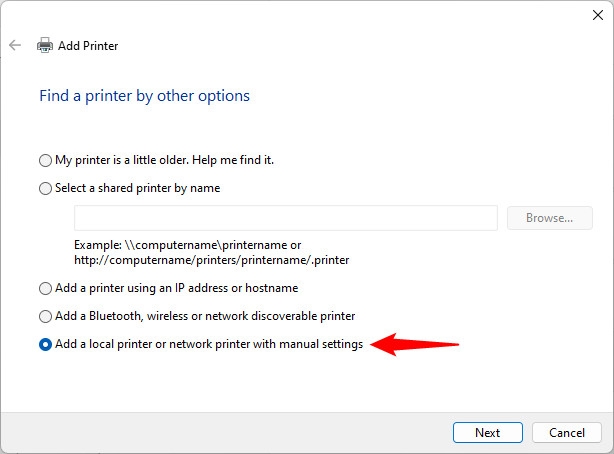
Task: Click the red arrow annotation
Action: pyautogui.click(x=414, y=344)
